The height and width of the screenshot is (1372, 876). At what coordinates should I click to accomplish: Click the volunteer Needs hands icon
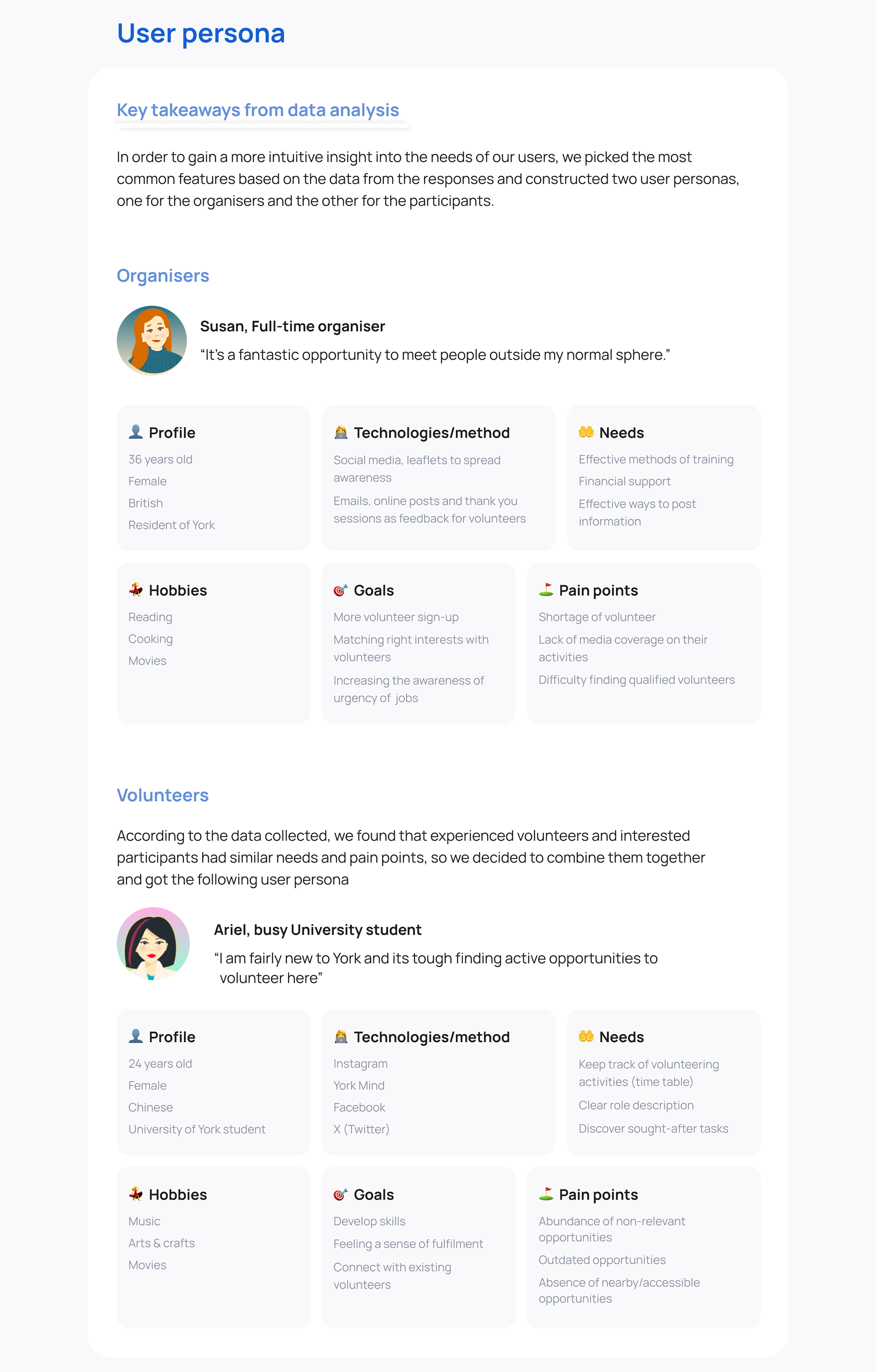pyautogui.click(x=586, y=1036)
